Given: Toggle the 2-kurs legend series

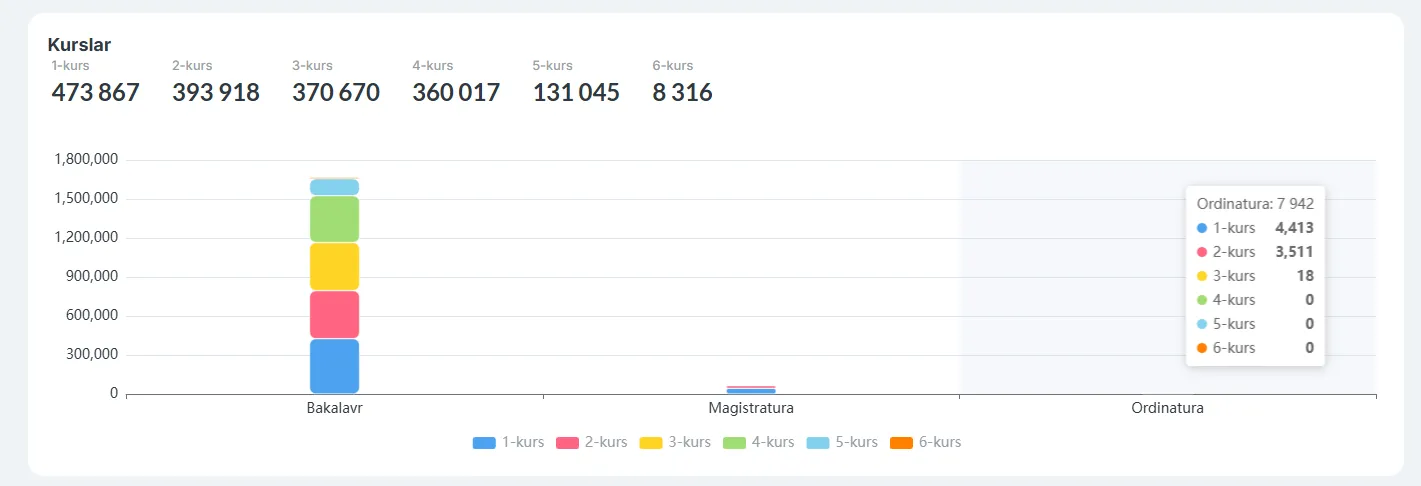Looking at the screenshot, I should (x=591, y=442).
